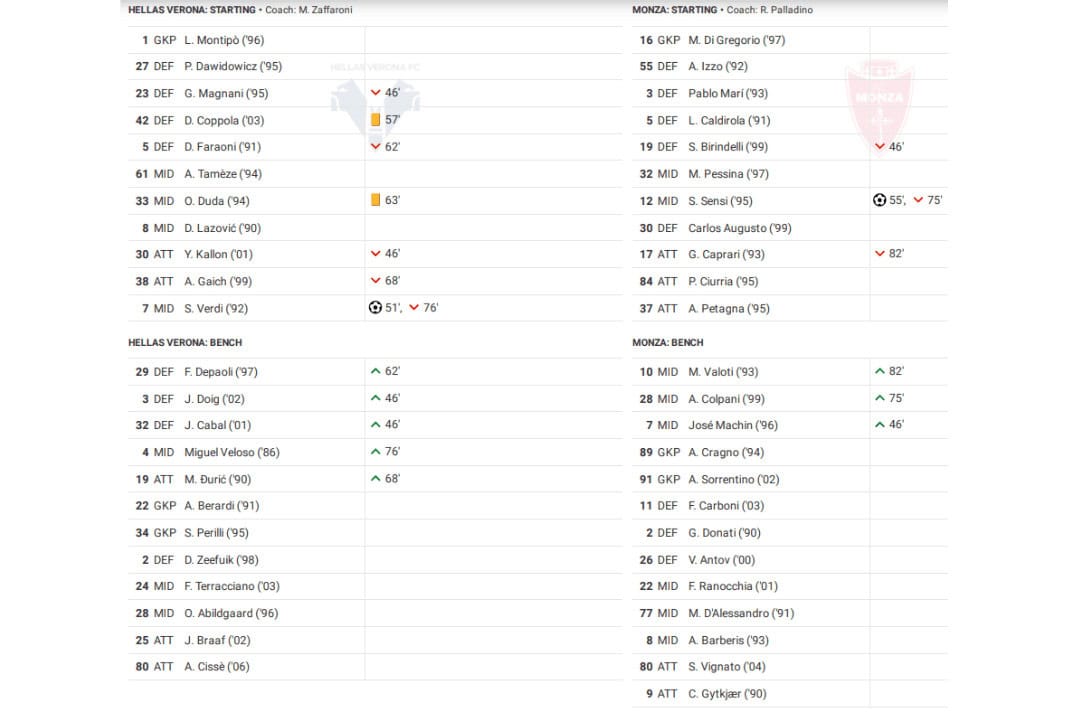1068x712 pixels.
Task: Click the green substitution arrow beside M. Valoti
Action: click(879, 371)
